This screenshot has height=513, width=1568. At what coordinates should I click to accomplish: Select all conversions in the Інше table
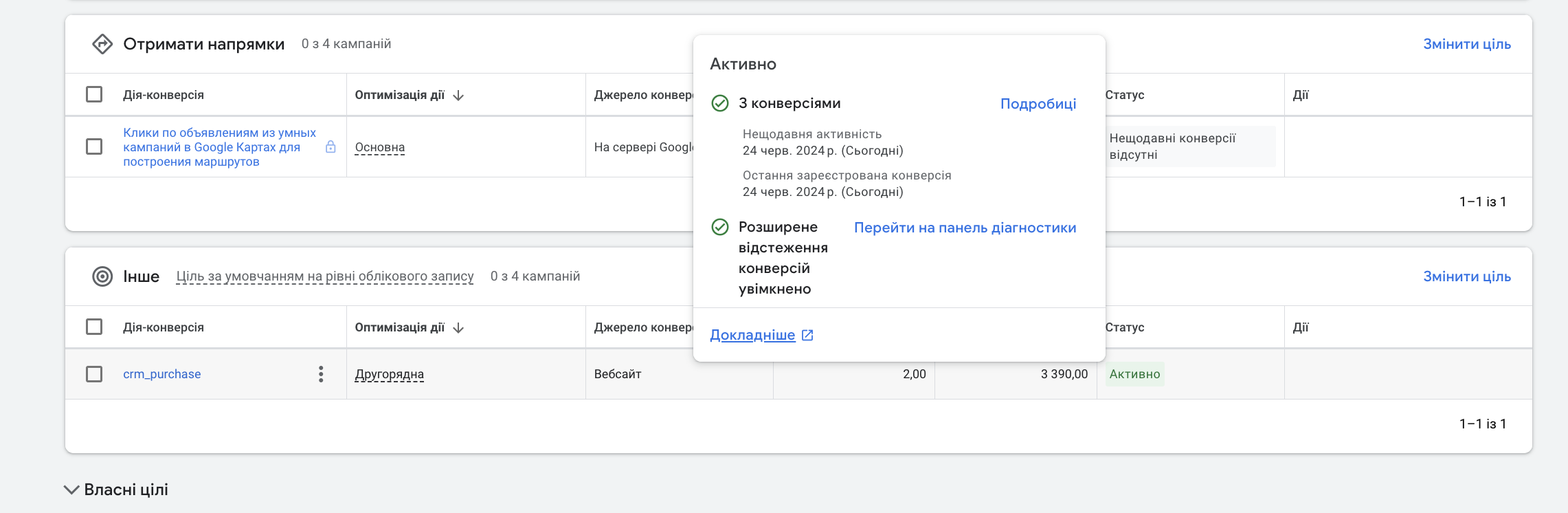[x=94, y=327]
